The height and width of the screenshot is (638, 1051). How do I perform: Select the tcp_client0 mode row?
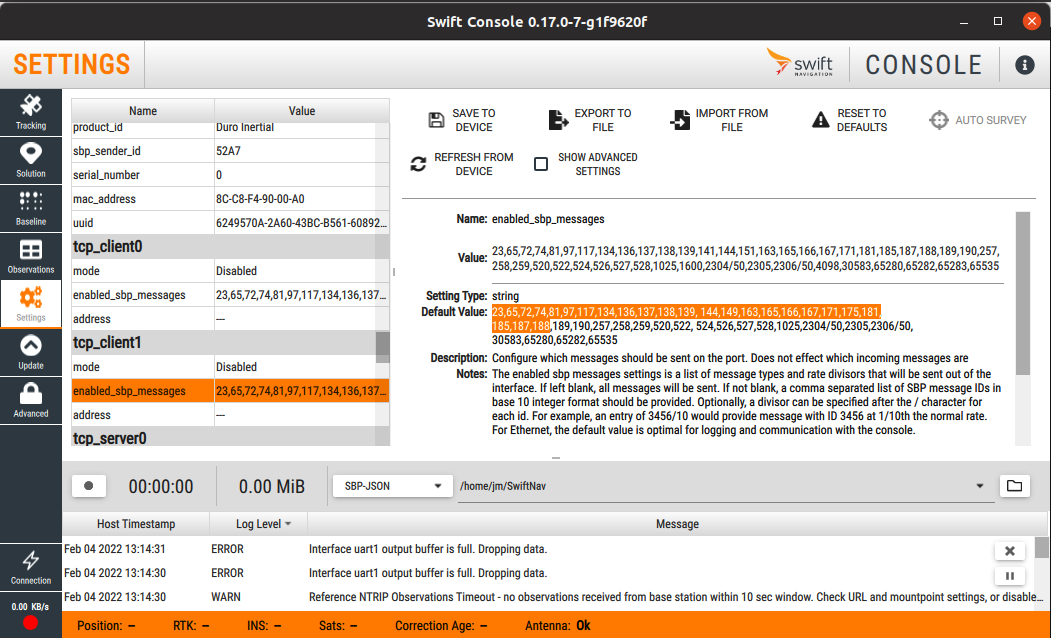[230, 271]
